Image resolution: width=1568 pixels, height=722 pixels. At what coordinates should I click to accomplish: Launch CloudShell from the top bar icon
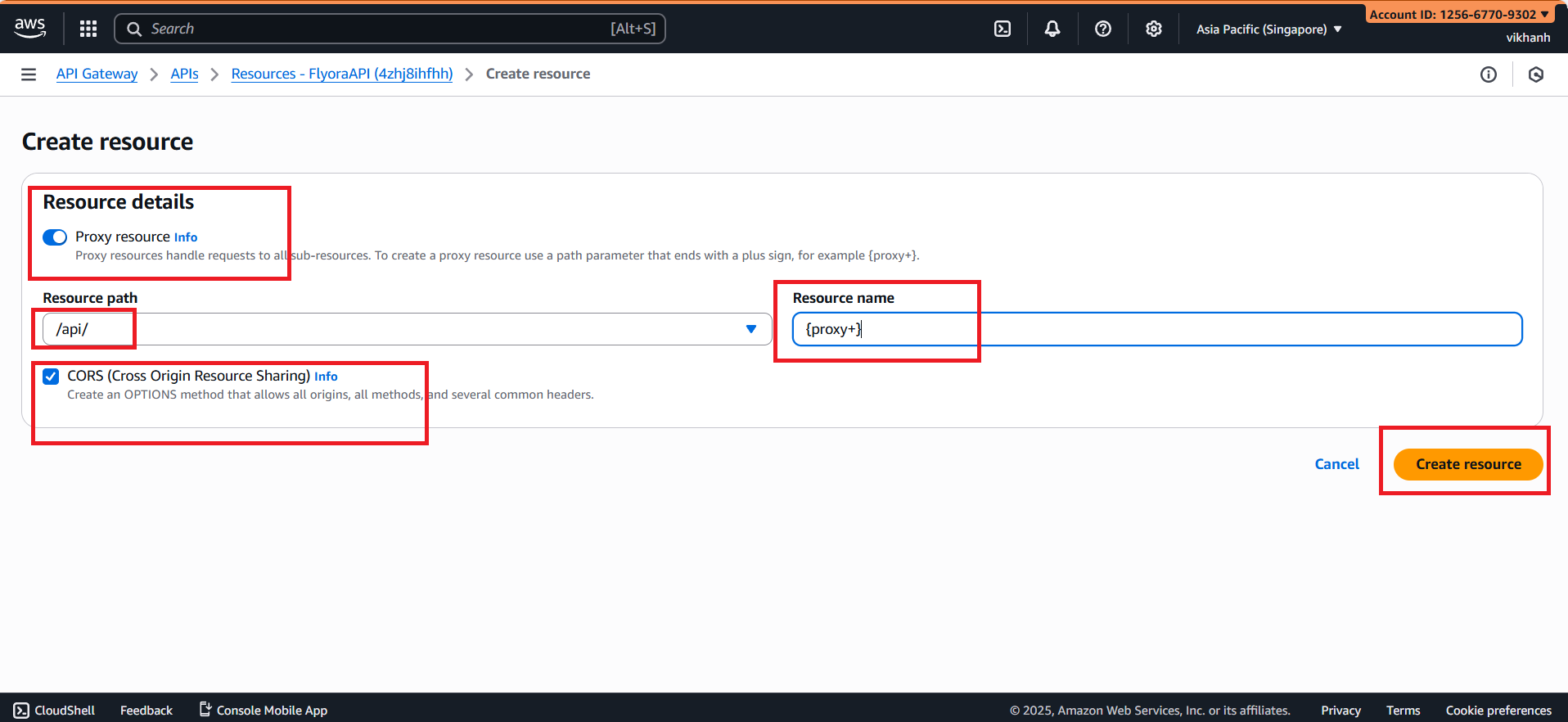tap(1003, 29)
